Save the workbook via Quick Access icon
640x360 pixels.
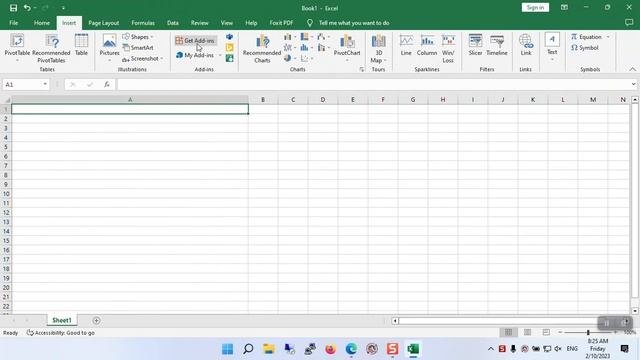click(13, 8)
